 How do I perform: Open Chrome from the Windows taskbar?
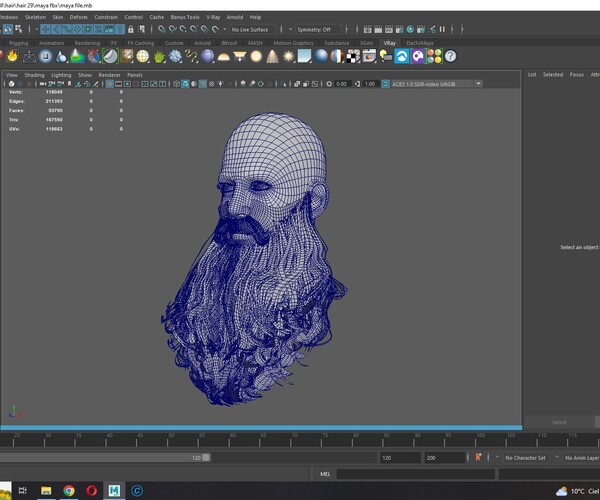(69, 490)
